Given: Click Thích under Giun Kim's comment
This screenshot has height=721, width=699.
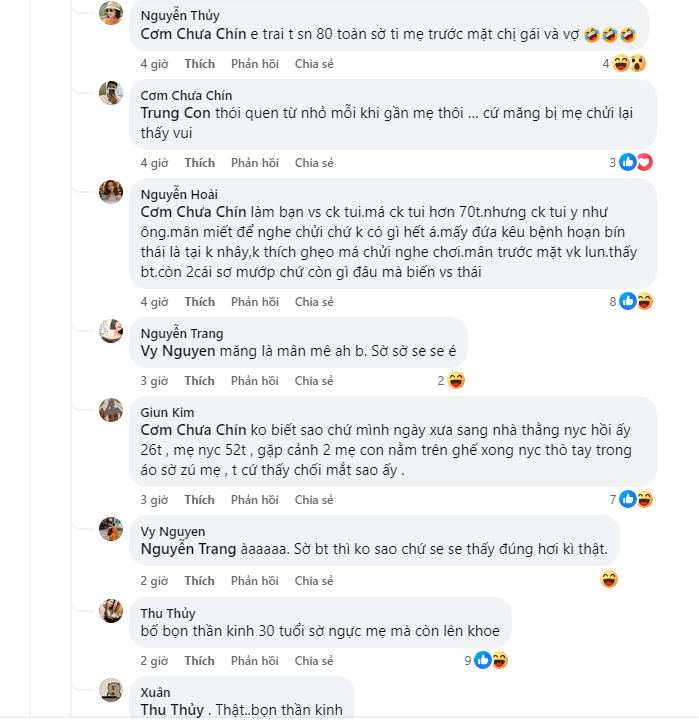Looking at the screenshot, I should [x=199, y=500].
